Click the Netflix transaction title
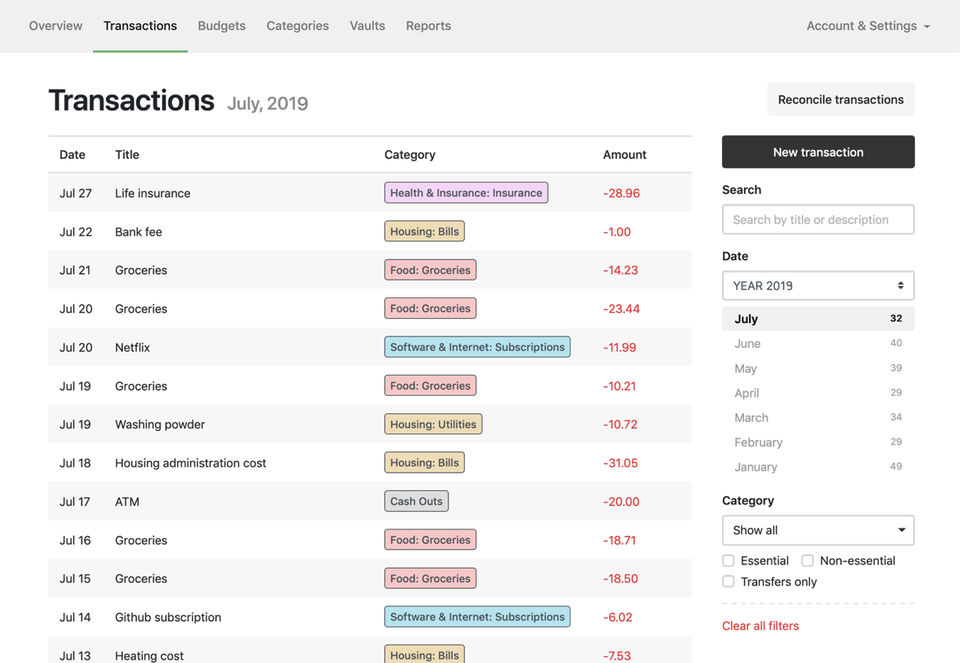 pyautogui.click(x=132, y=347)
